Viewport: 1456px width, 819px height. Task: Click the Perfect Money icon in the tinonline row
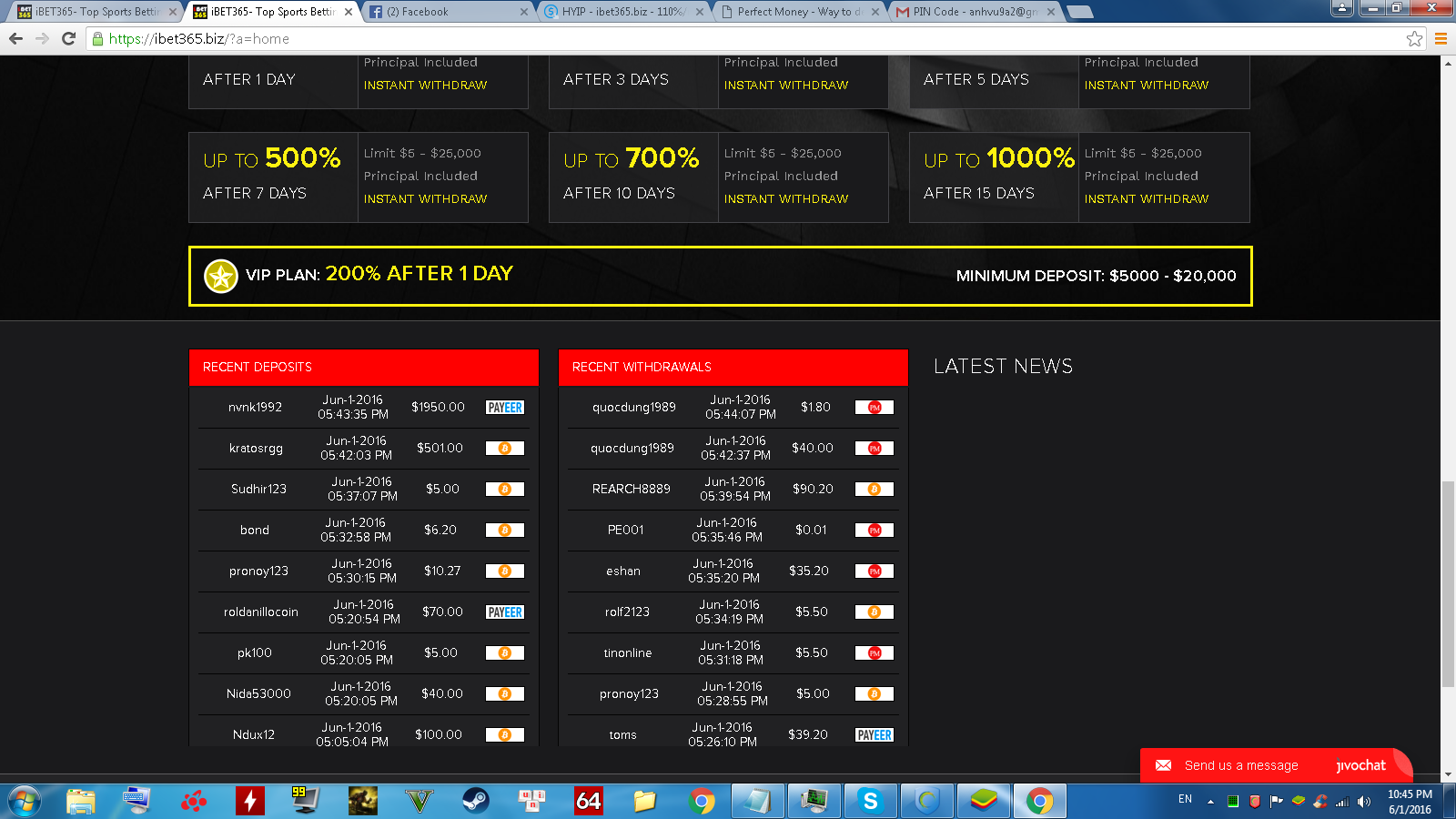tap(875, 653)
